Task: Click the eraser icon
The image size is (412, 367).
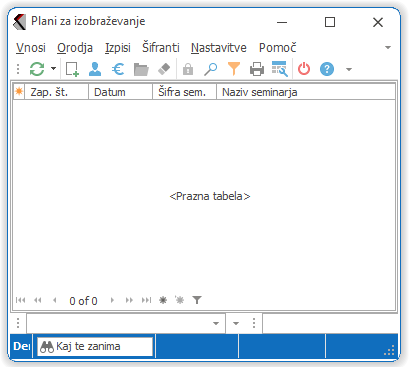Action: coord(164,69)
